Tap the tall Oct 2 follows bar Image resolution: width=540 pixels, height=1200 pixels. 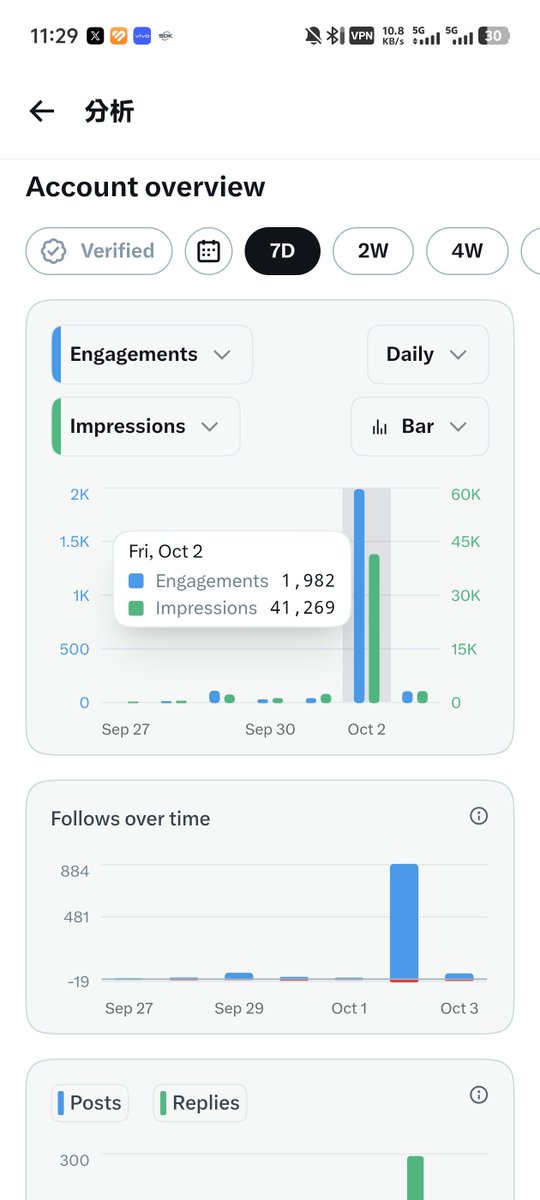(404, 923)
